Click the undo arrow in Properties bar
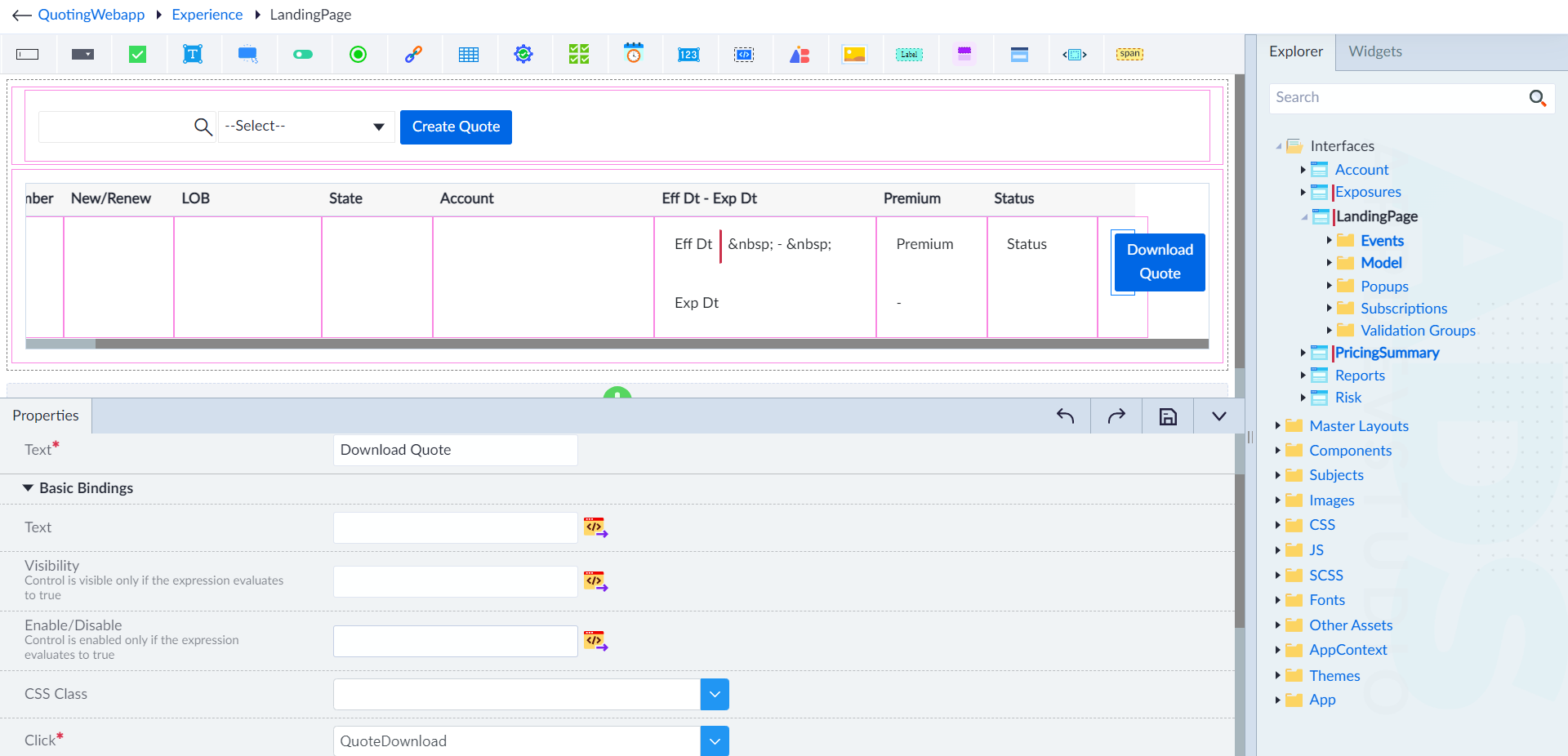Viewport: 1568px width, 756px height. pos(1065,416)
